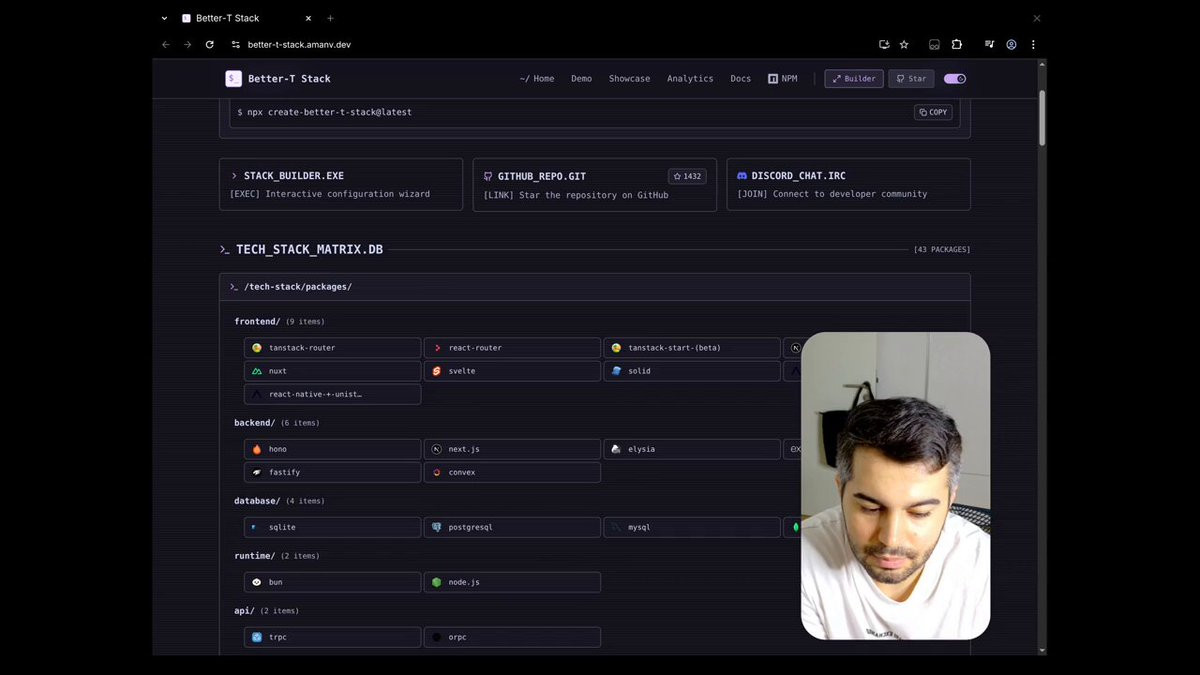The width and height of the screenshot is (1200, 675).
Task: Open the browser extensions puzzle icon
Action: [x=957, y=44]
